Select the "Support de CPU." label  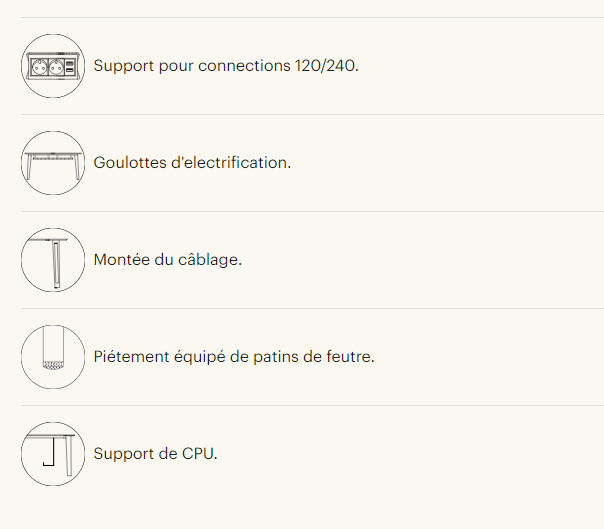coord(155,453)
